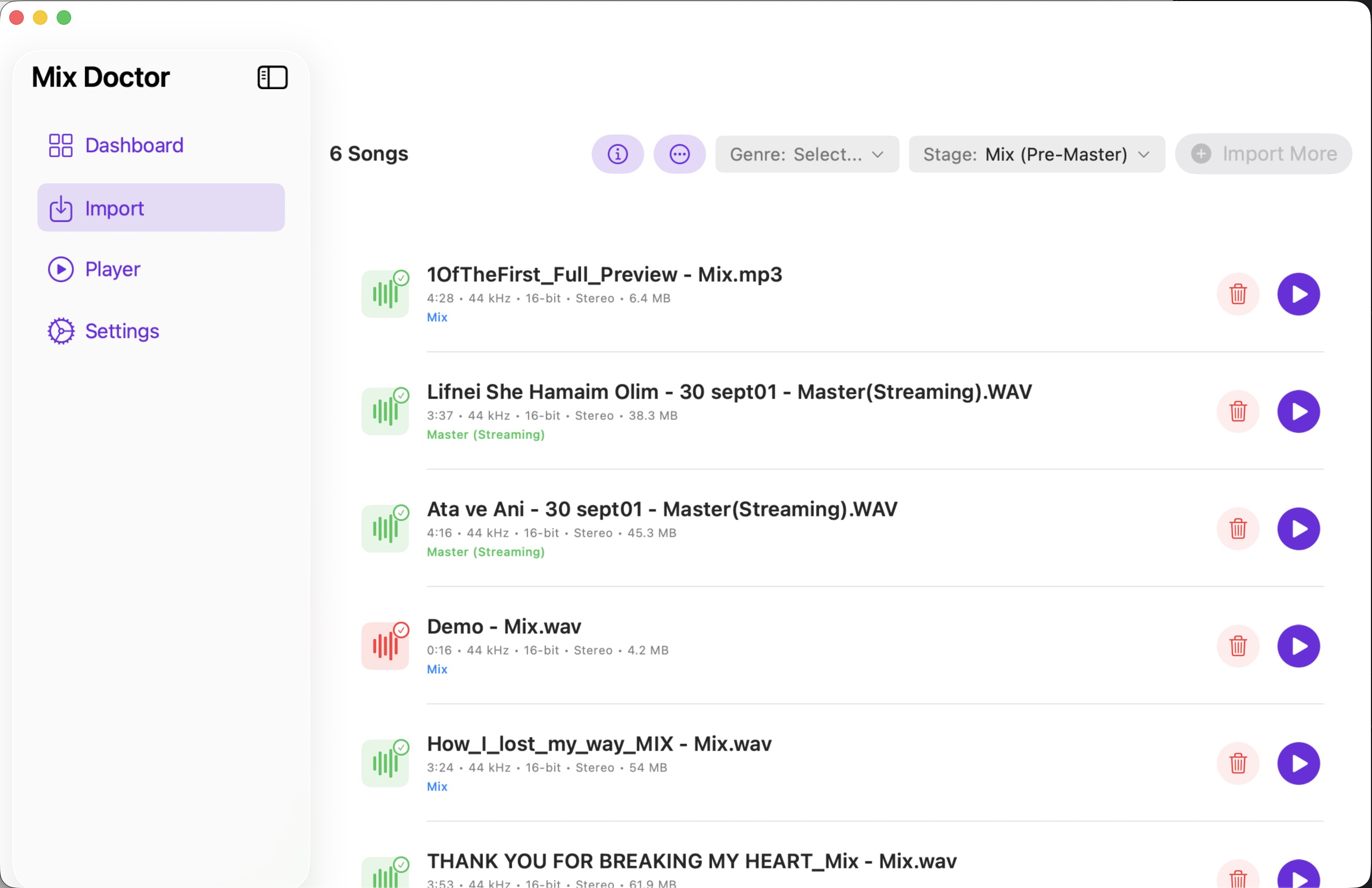Expand the Genre chevron arrow
1372x888 pixels.
[878, 155]
